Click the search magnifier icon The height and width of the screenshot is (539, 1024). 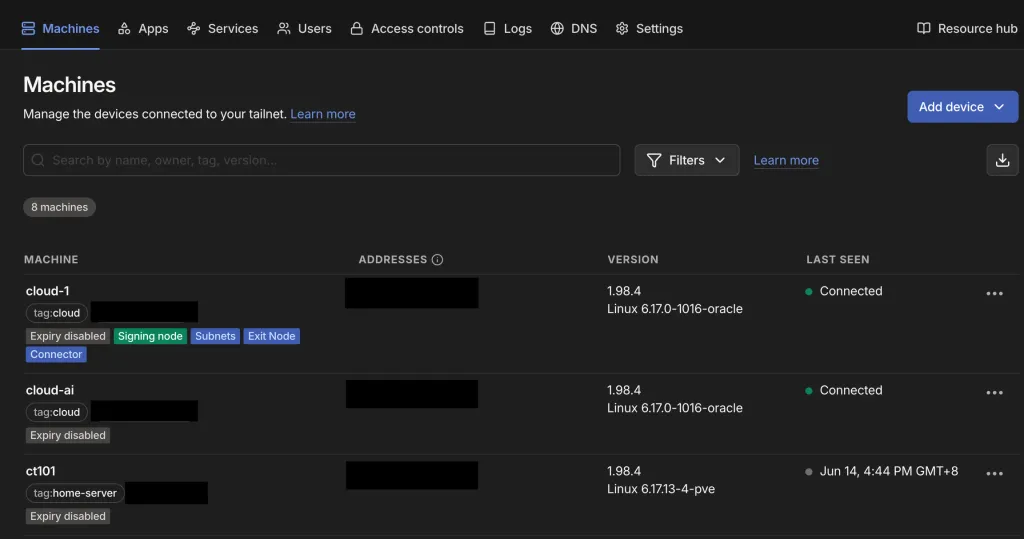pyautogui.click(x=38, y=160)
